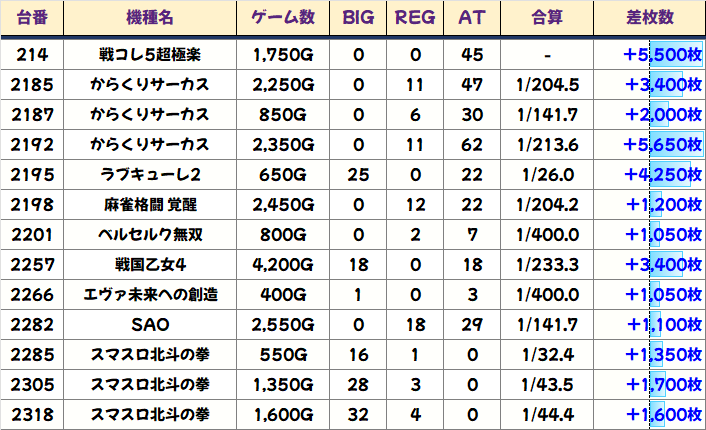Click the REG column header
Screen dimensions: 706x430
click(415, 19)
